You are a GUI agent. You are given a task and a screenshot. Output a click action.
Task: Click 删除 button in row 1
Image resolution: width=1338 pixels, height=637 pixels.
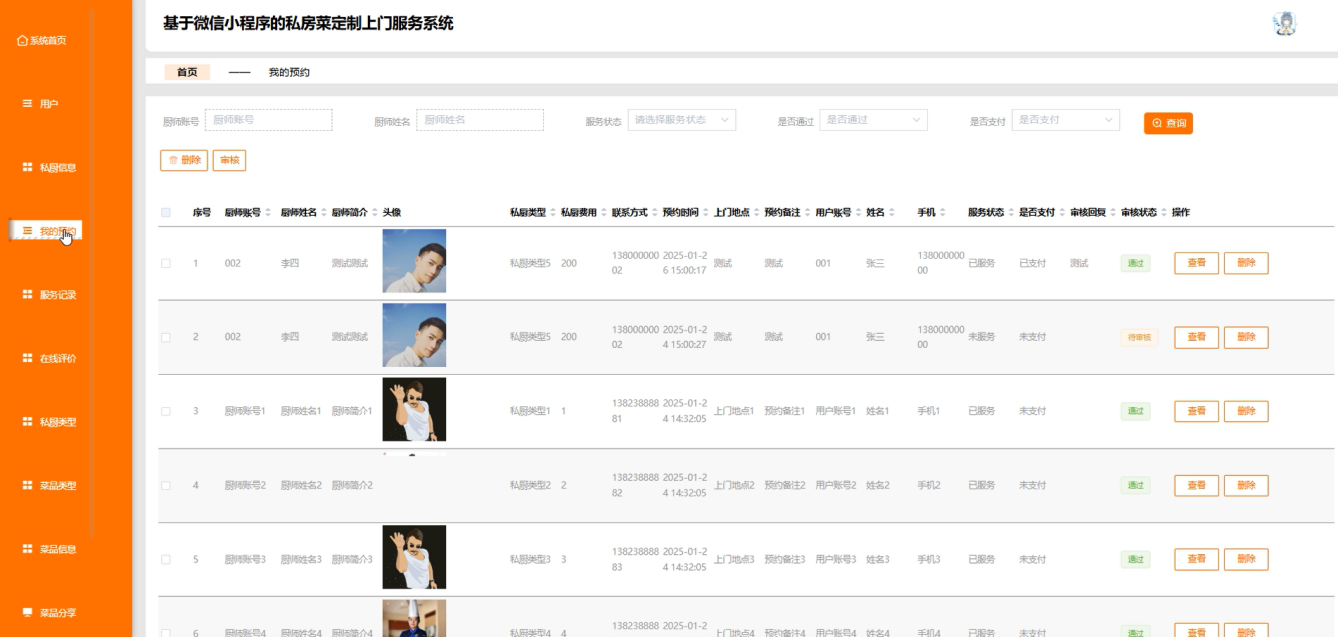coord(1246,263)
